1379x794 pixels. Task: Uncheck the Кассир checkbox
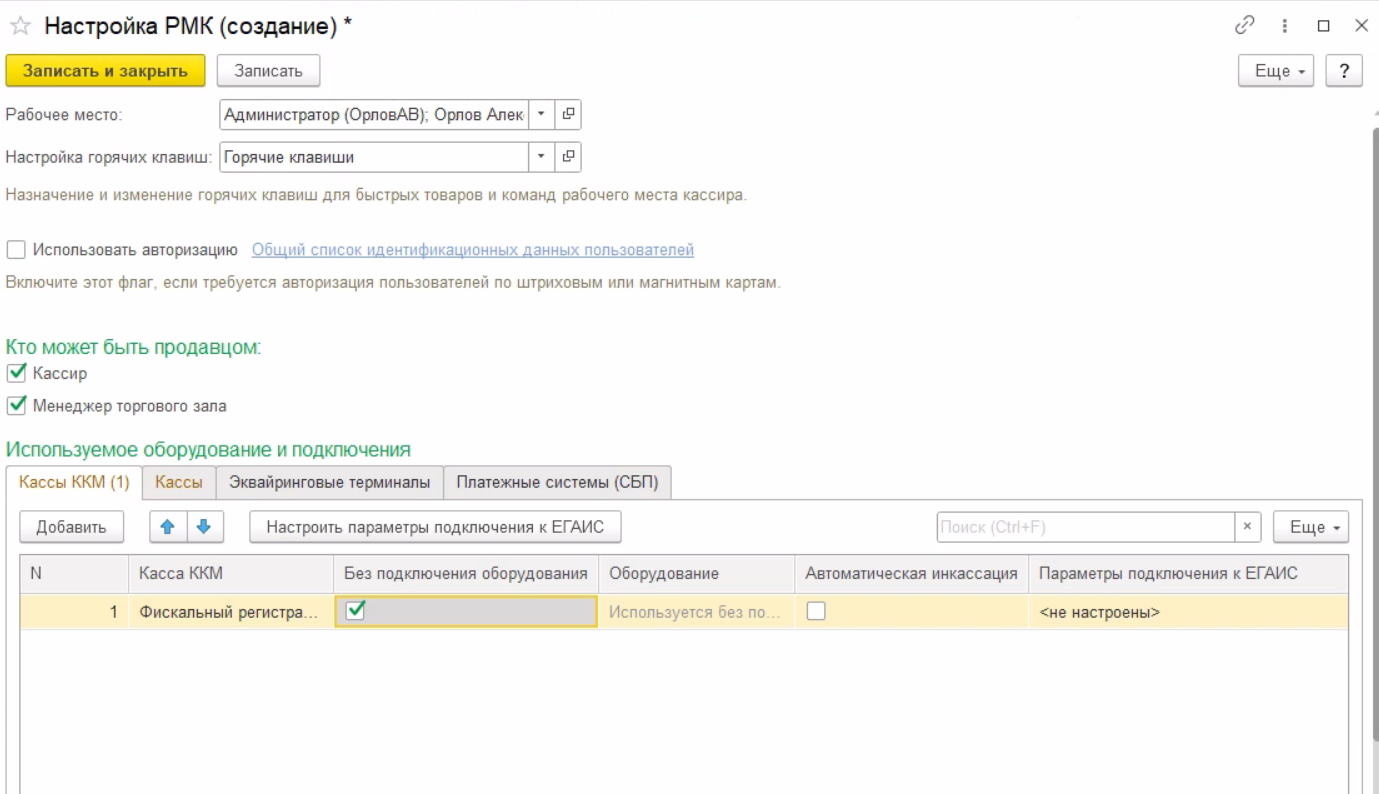[16, 373]
